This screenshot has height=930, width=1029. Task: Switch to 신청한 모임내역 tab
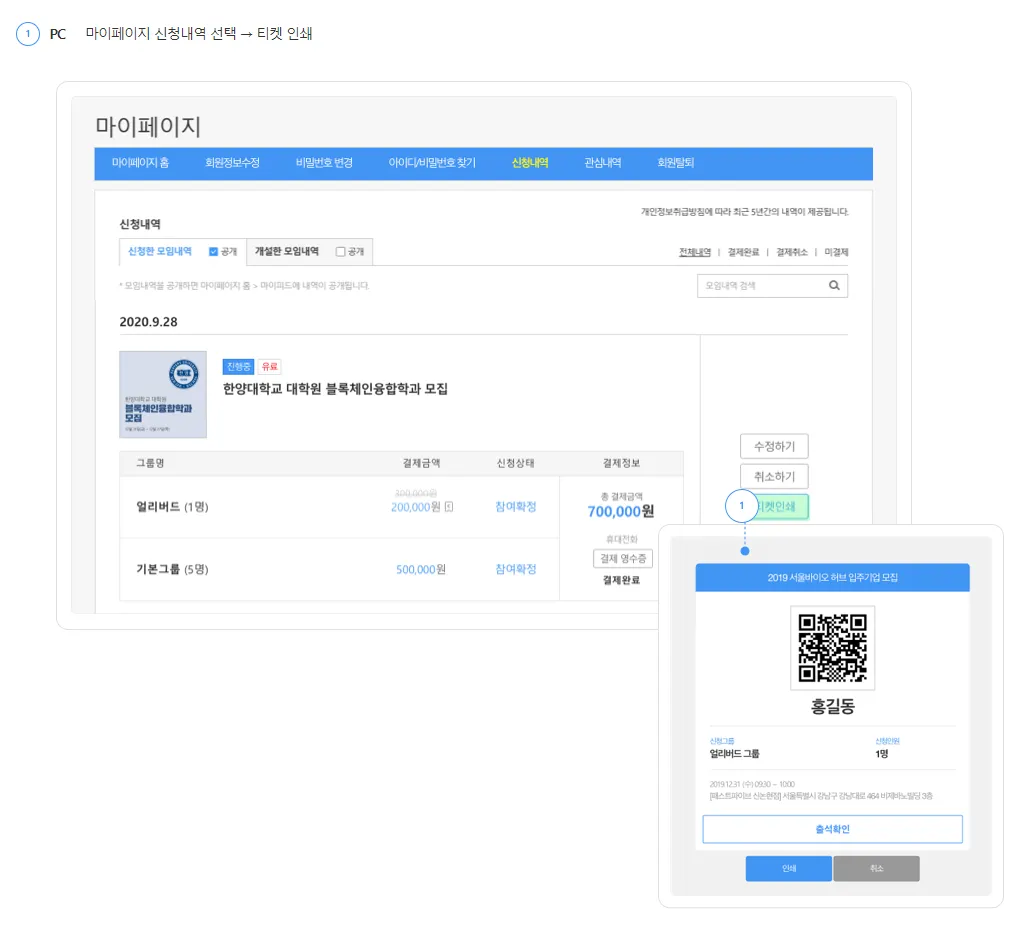click(x=159, y=251)
